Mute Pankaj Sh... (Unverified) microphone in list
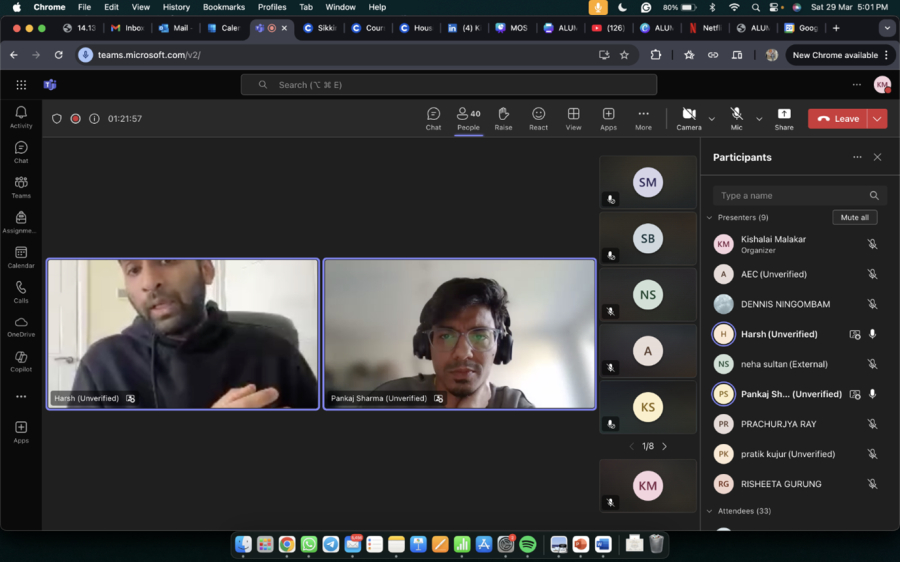The height and width of the screenshot is (562, 900). (x=872, y=394)
